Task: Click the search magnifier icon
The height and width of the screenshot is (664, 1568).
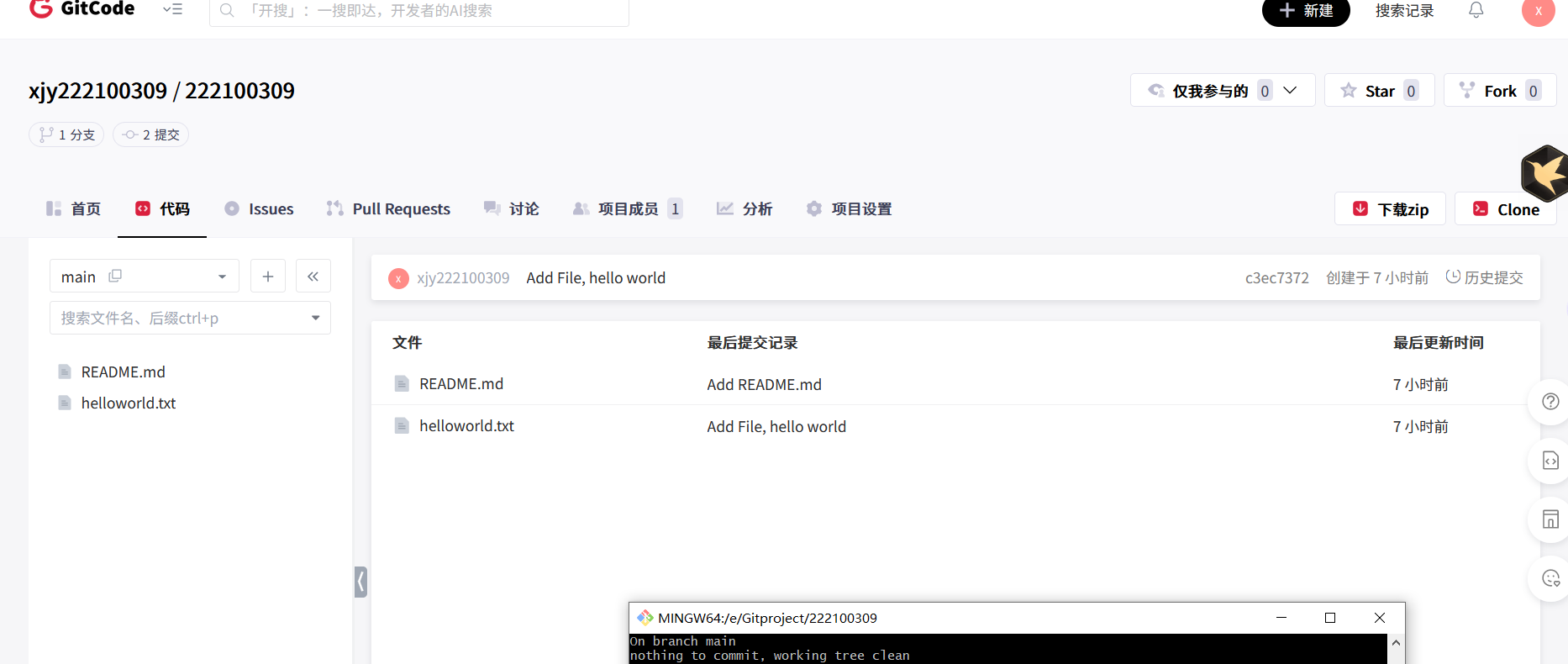Action: pyautogui.click(x=227, y=10)
